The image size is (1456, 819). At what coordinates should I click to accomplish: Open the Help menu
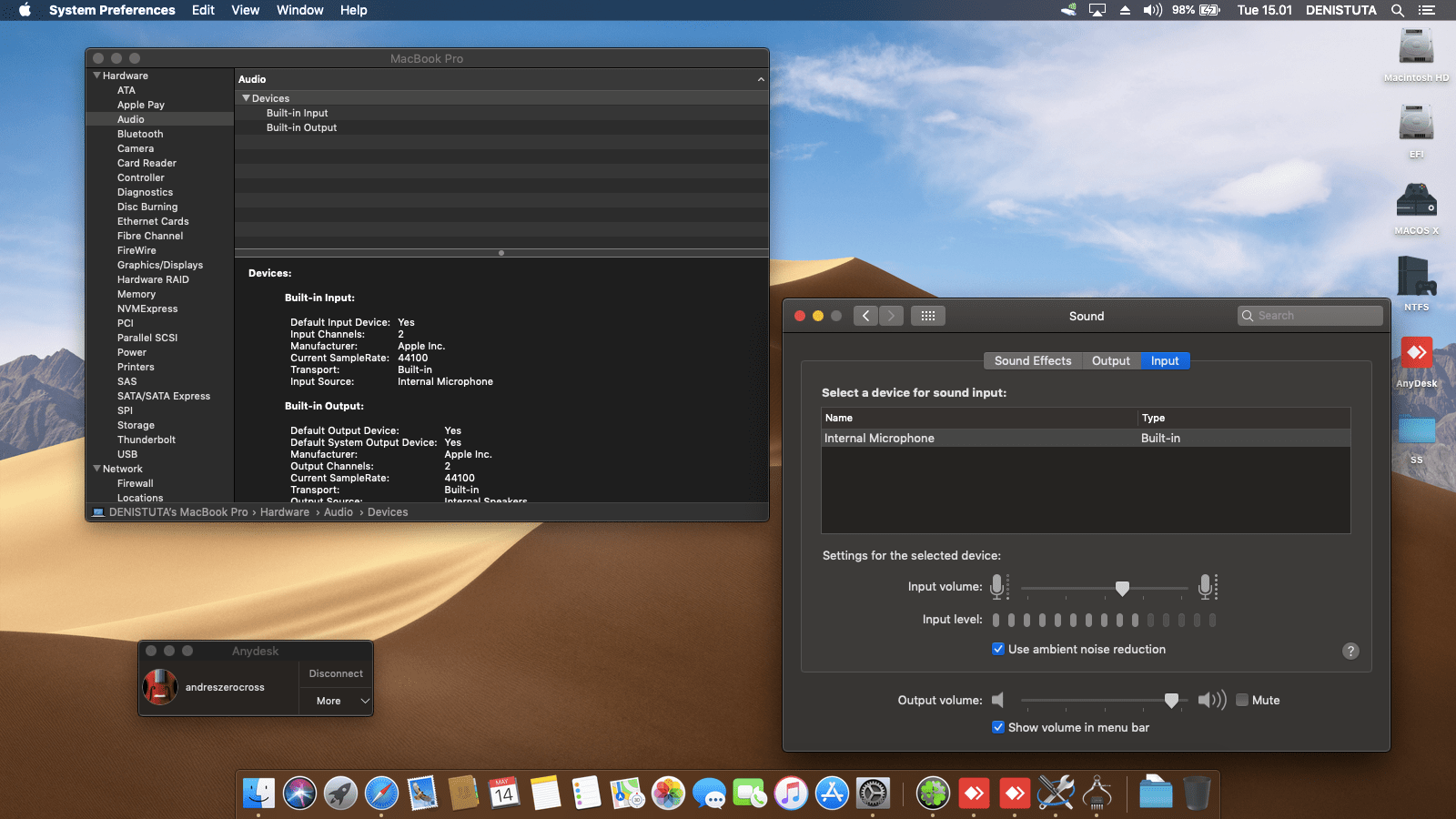pos(354,10)
